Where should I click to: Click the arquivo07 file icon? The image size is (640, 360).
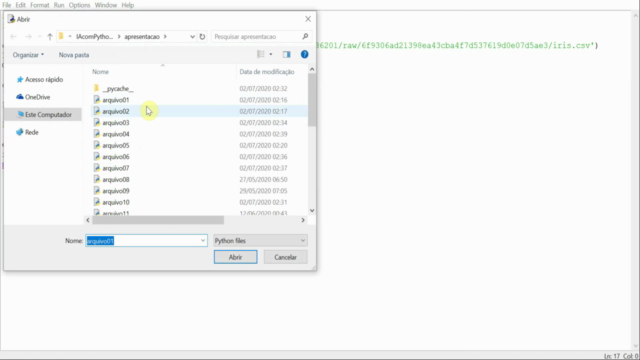[x=97, y=168]
